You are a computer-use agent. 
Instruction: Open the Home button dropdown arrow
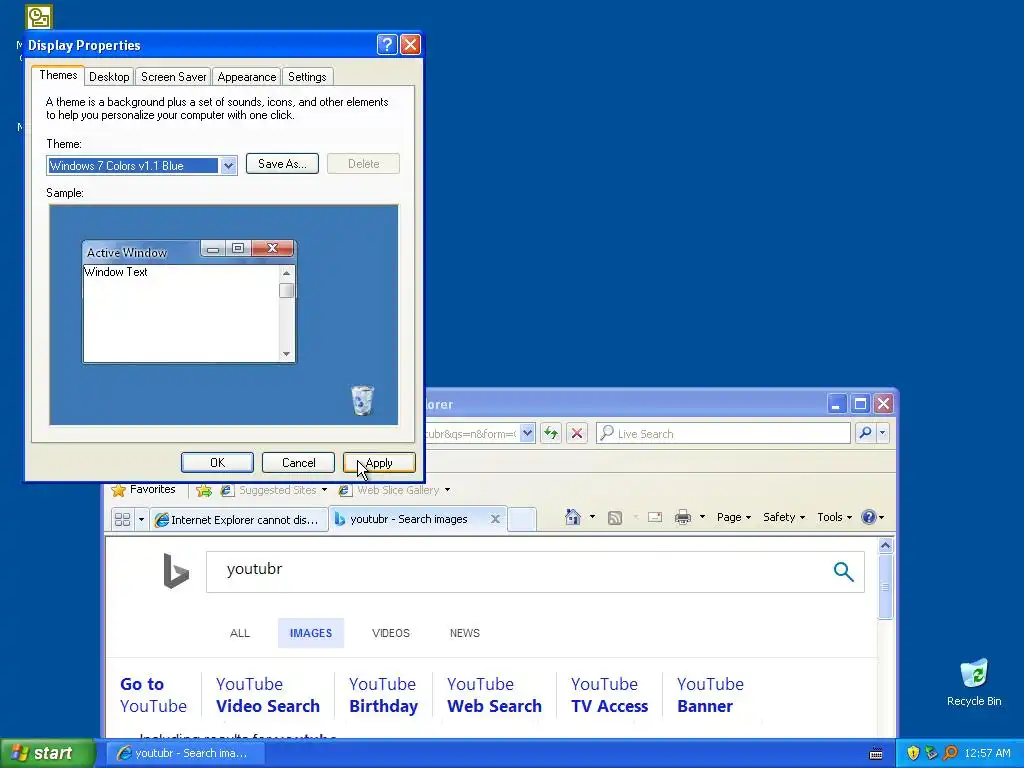click(592, 517)
